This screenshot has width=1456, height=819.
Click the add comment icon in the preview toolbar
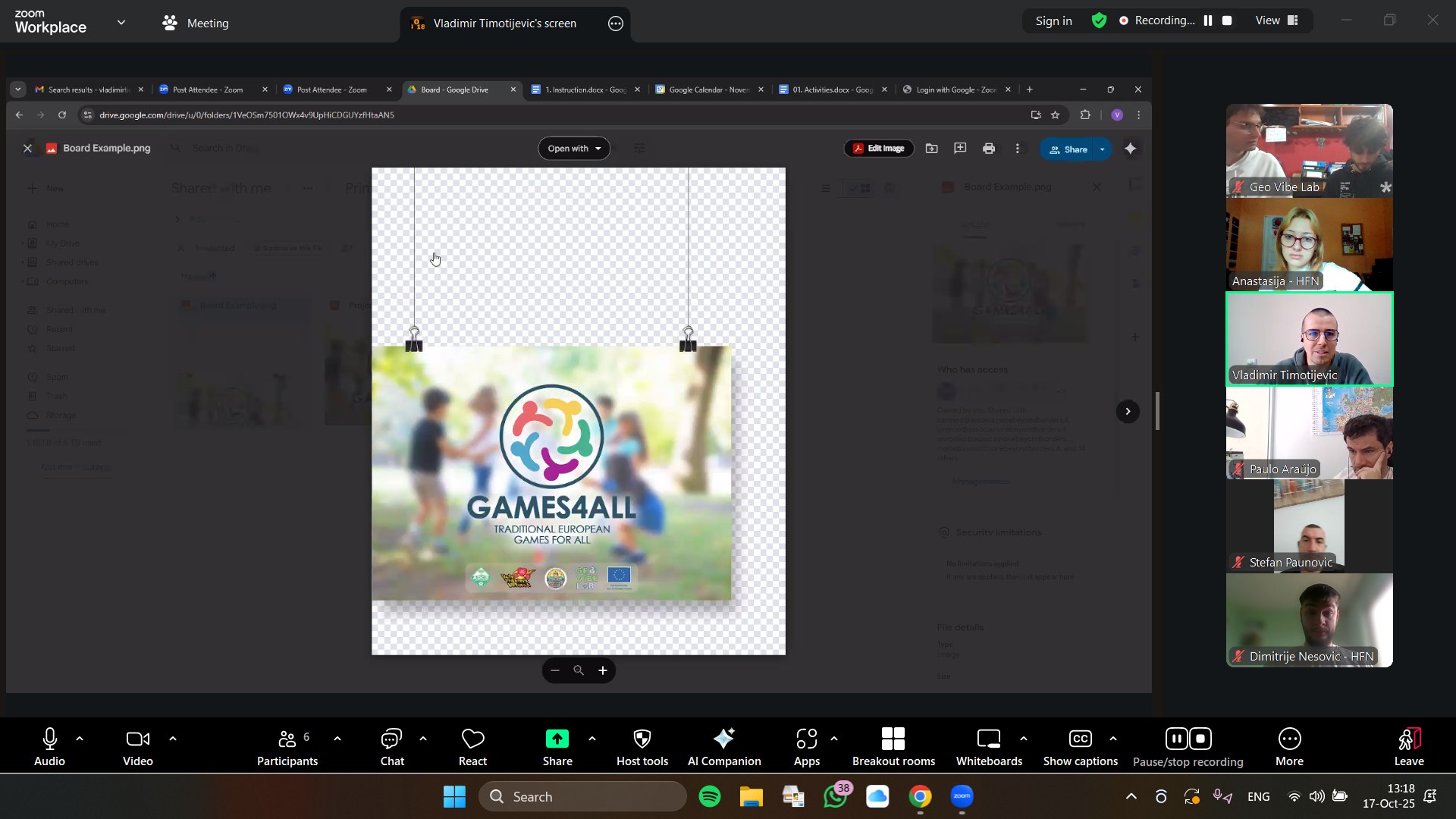coord(960,149)
